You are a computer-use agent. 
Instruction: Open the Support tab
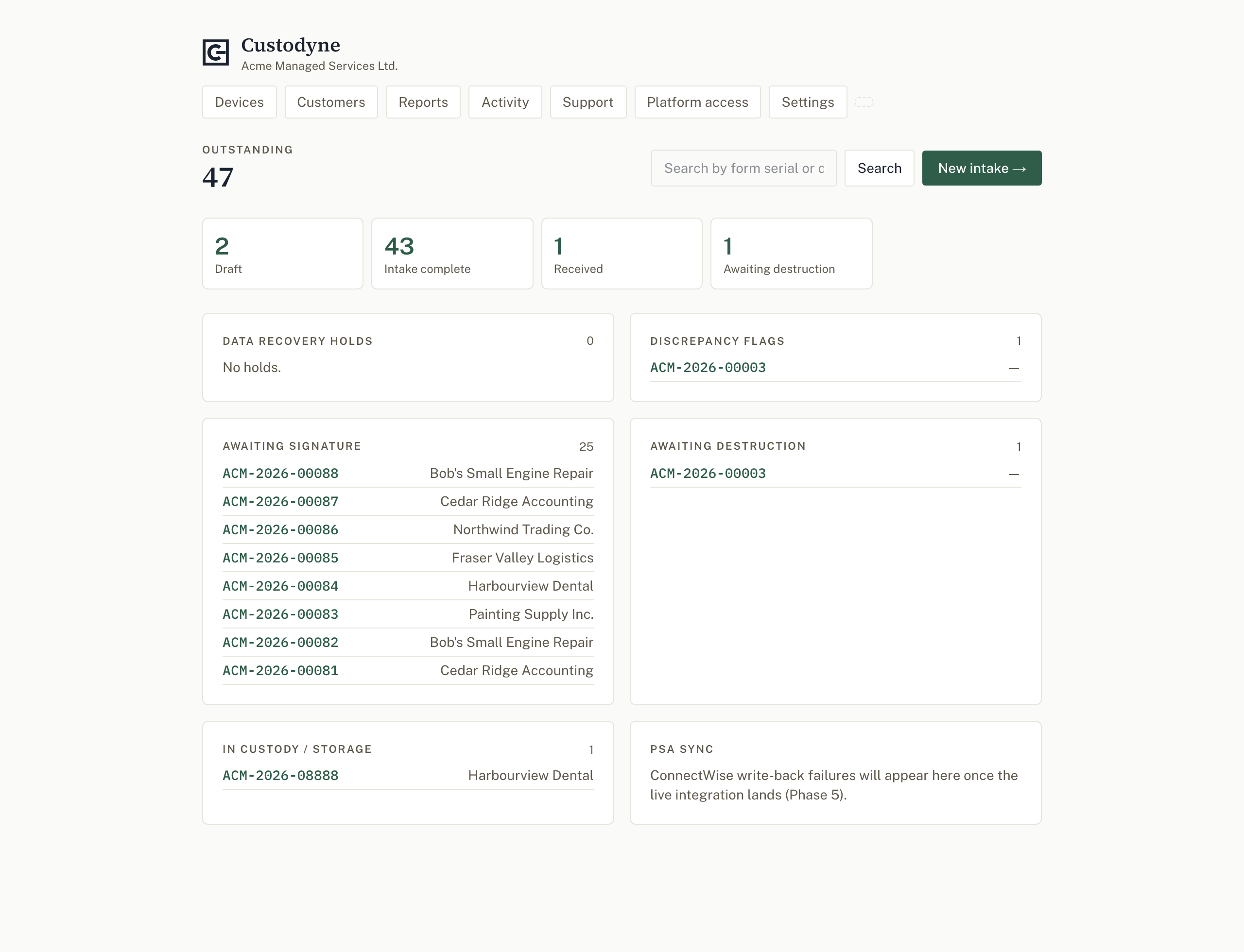click(x=588, y=102)
